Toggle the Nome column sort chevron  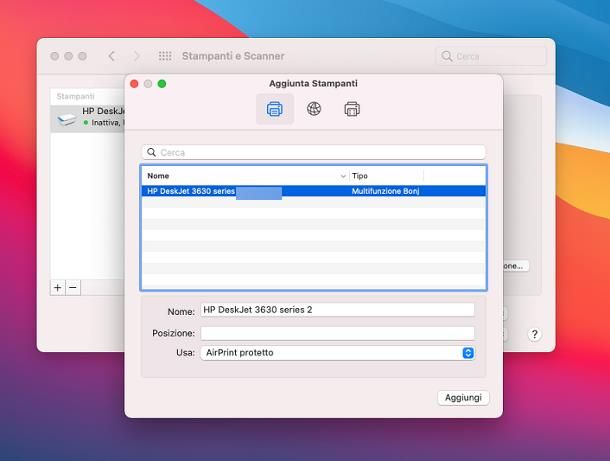343,176
